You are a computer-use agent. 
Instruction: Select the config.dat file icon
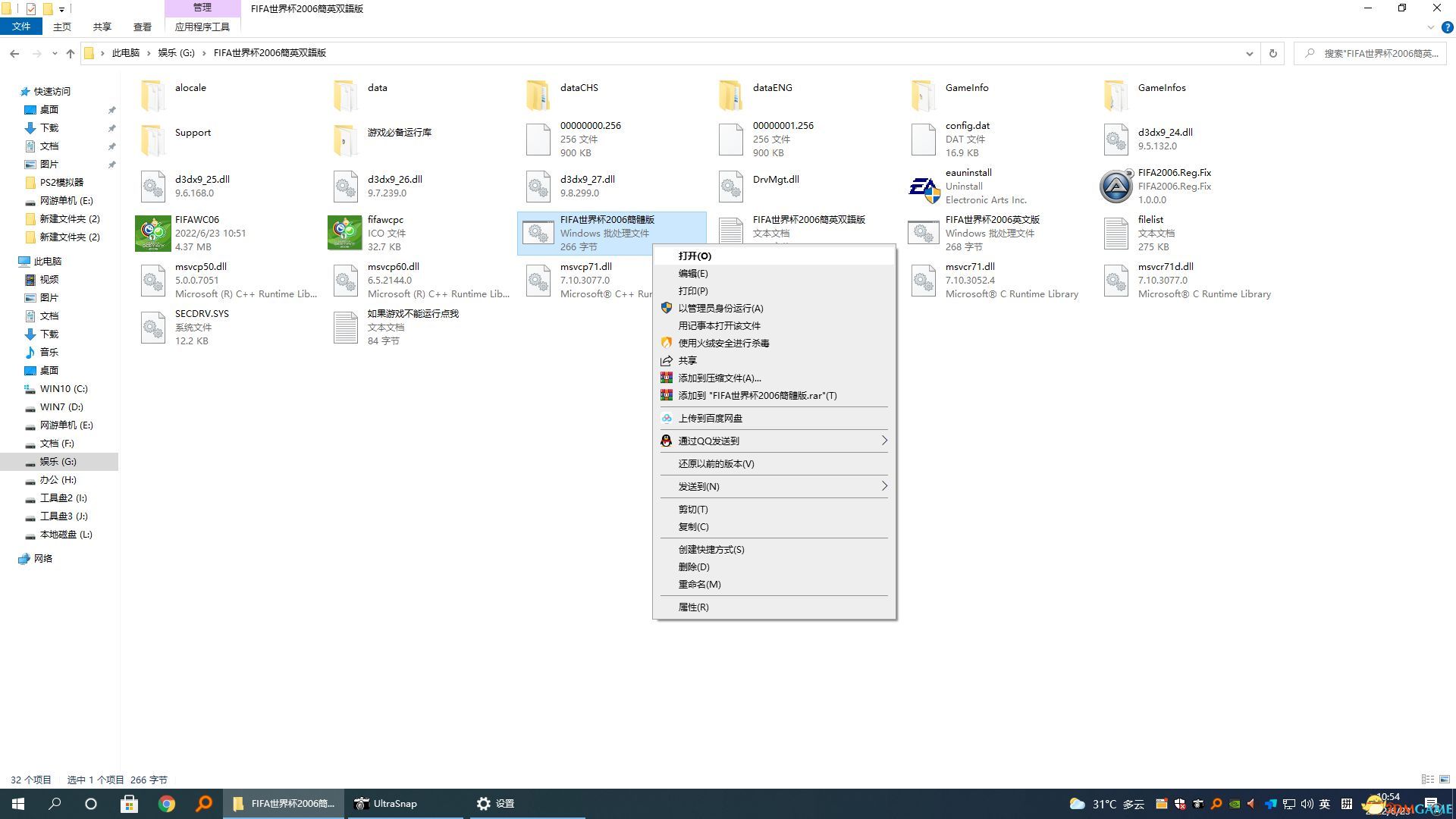(924, 140)
